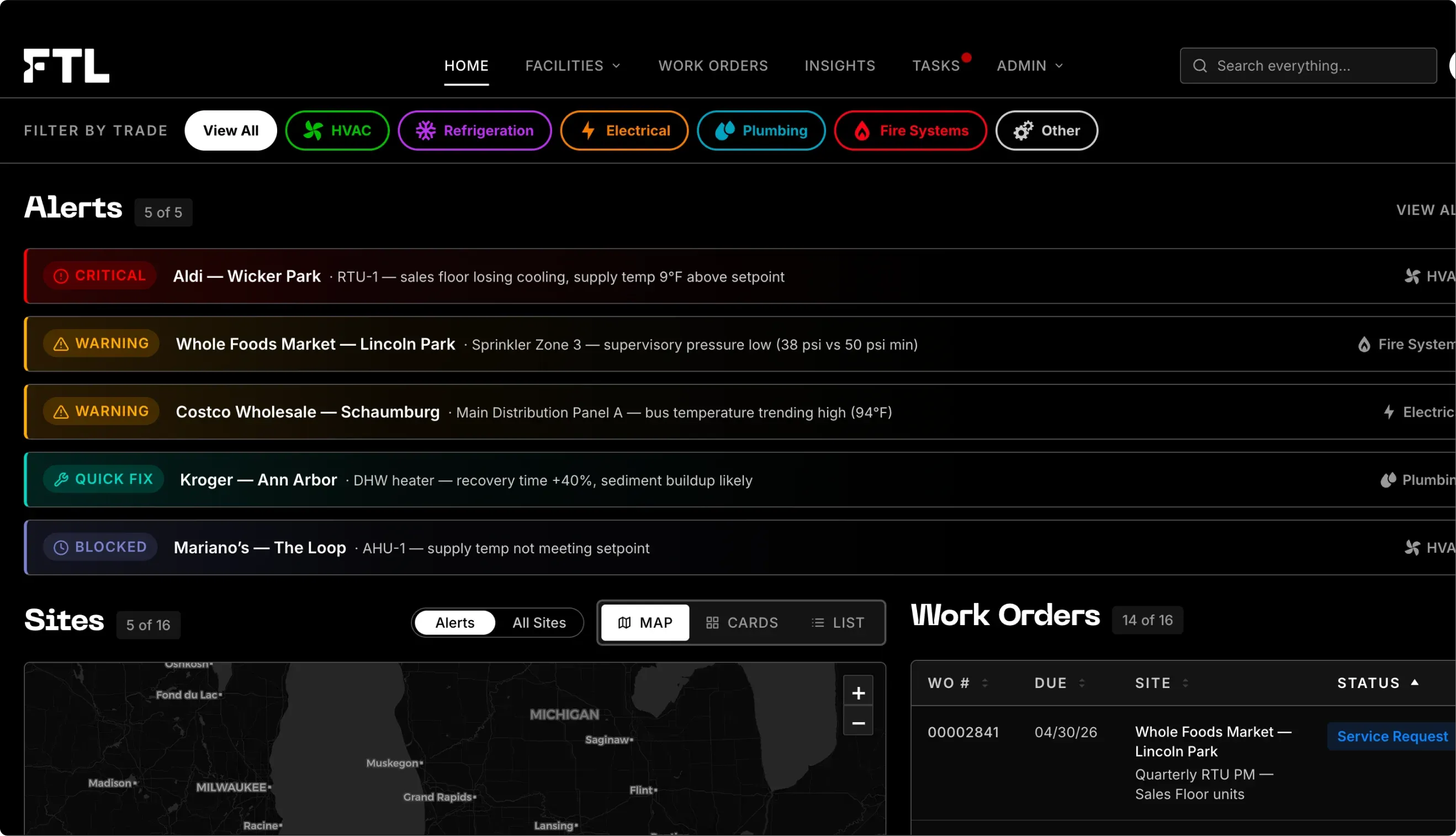This screenshot has height=836, width=1456.
Task: Click the Milwaukee label on map
Action: pos(231,787)
